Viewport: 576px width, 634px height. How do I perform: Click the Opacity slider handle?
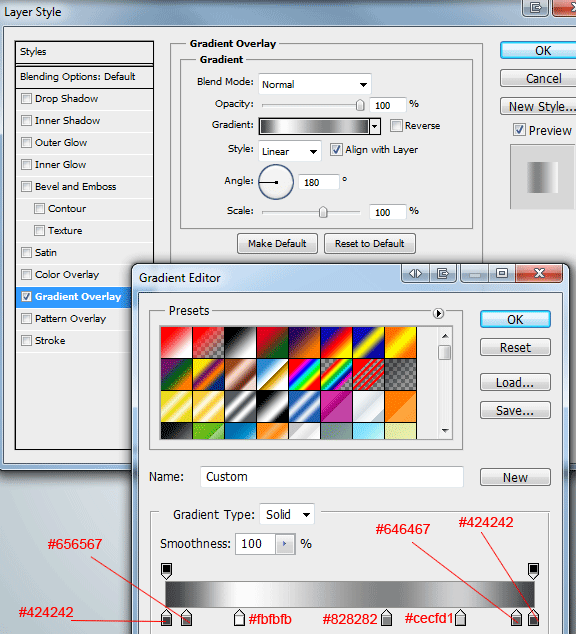[360, 105]
